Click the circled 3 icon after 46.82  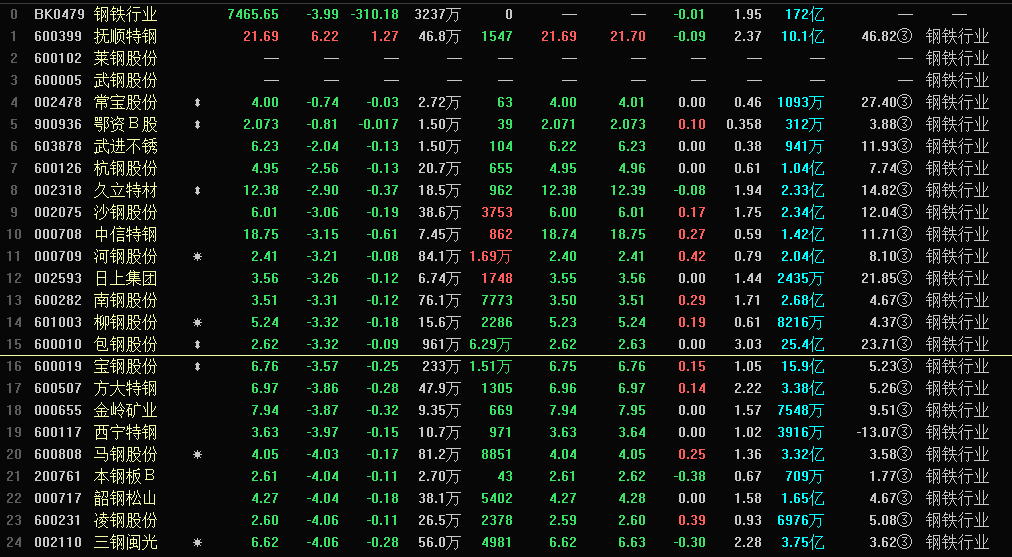point(905,36)
